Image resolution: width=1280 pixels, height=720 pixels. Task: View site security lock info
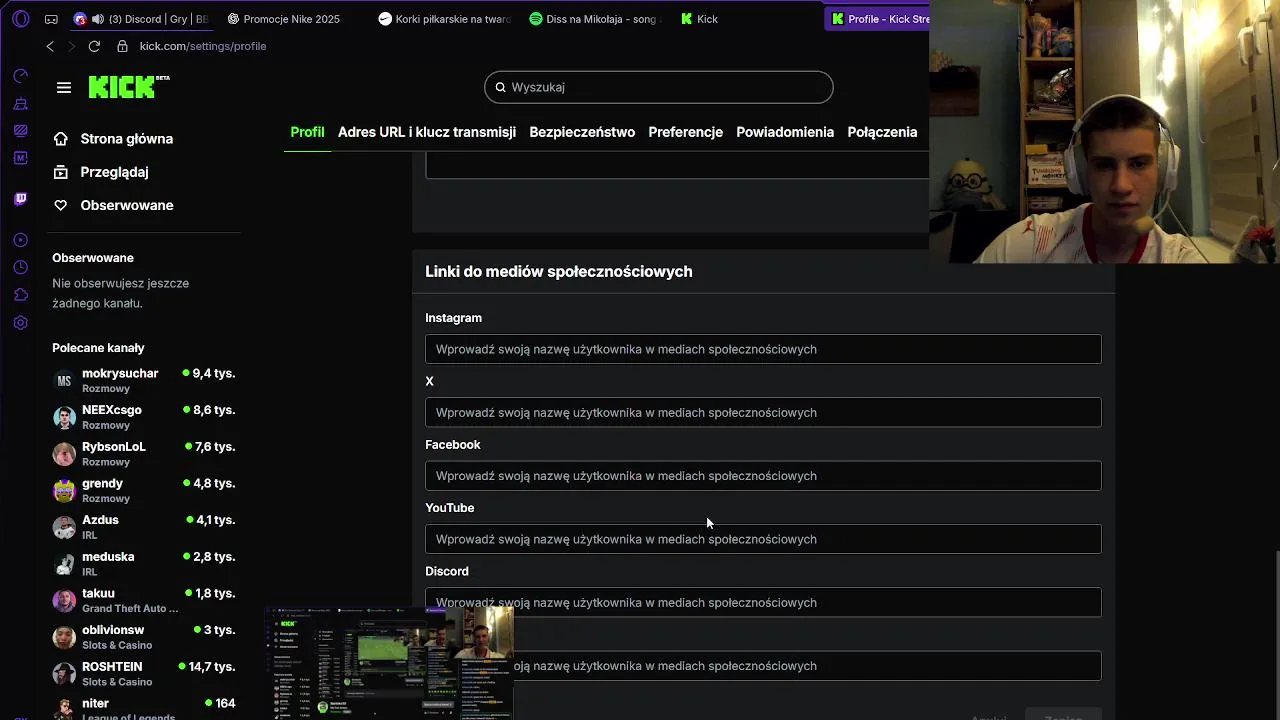122,46
